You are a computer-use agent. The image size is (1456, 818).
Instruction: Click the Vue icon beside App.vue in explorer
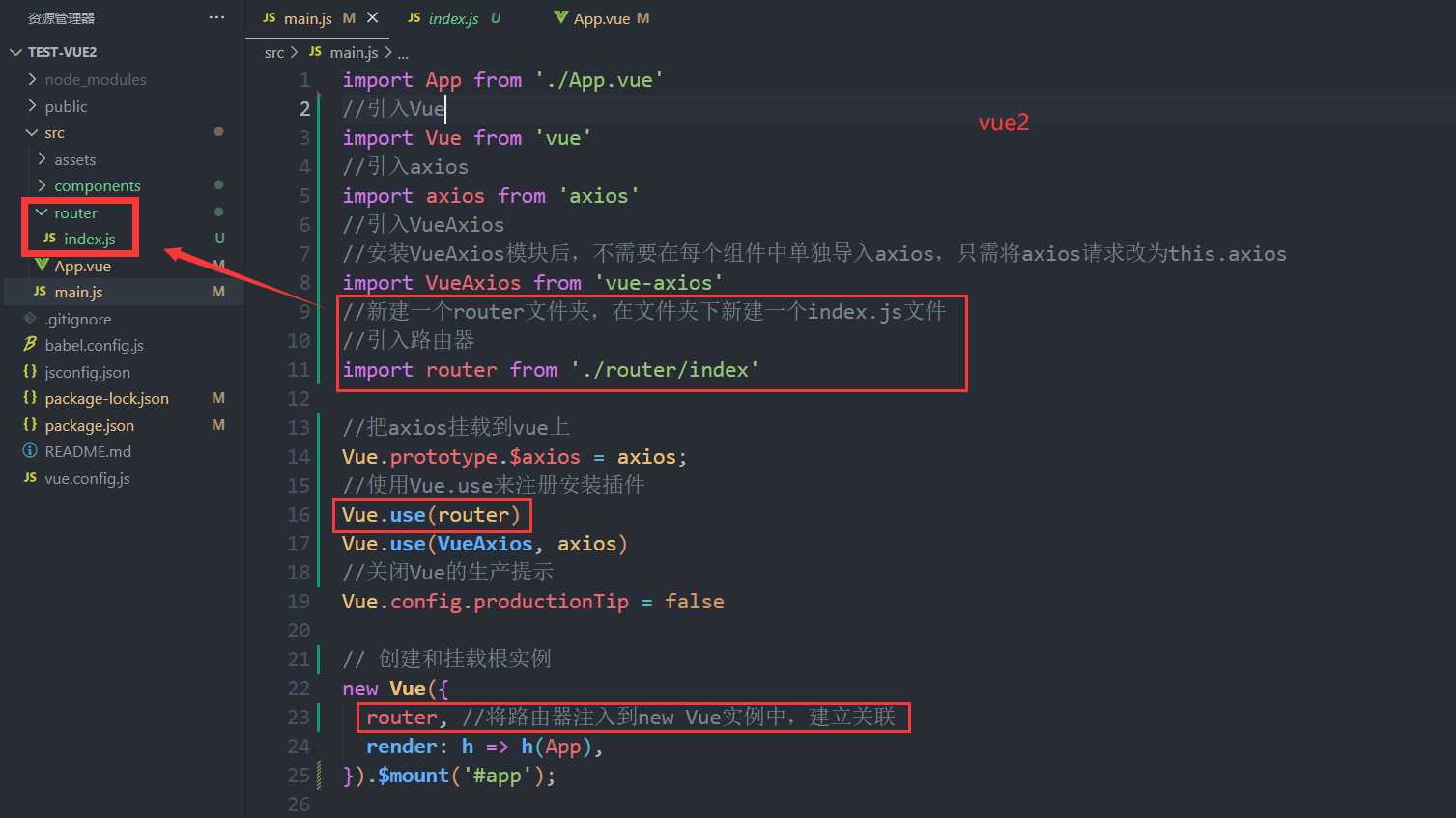pos(42,266)
